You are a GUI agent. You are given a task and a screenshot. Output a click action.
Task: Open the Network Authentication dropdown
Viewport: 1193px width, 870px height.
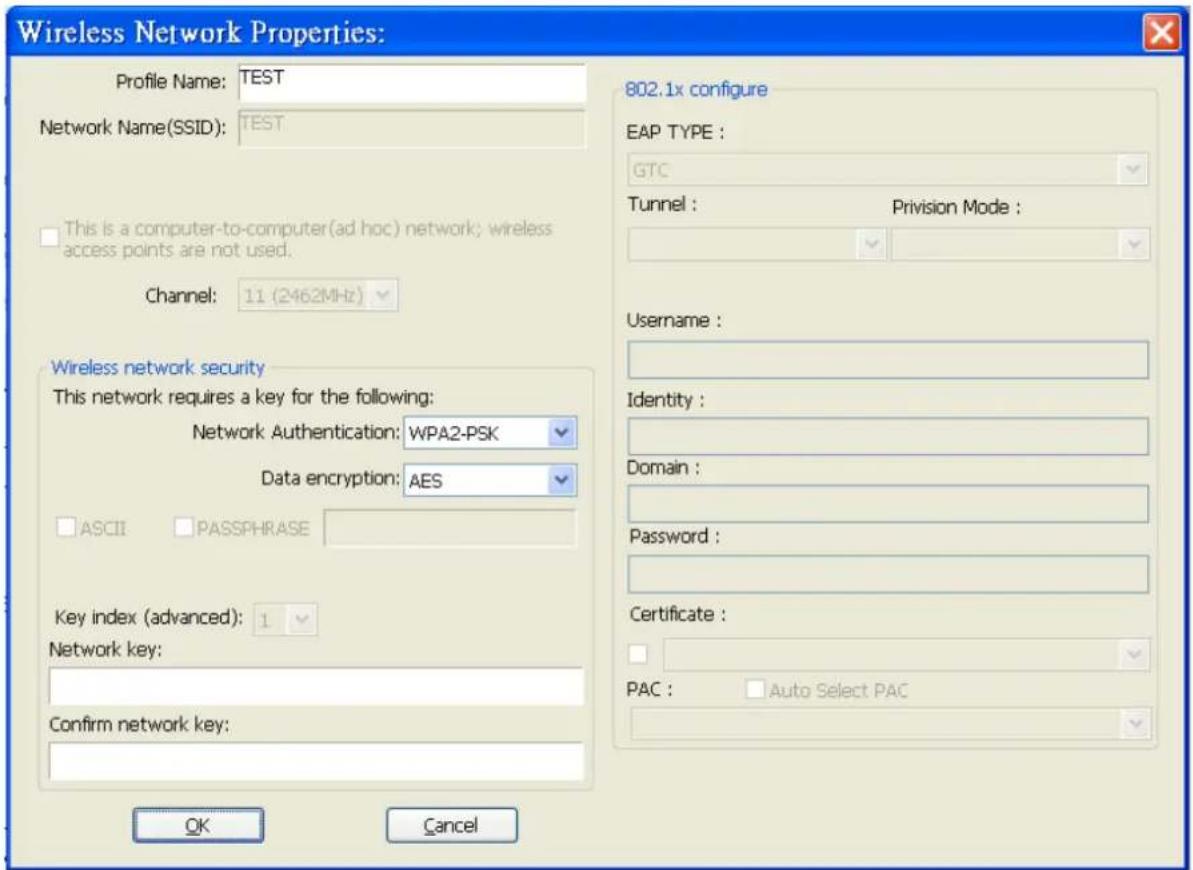point(490,433)
